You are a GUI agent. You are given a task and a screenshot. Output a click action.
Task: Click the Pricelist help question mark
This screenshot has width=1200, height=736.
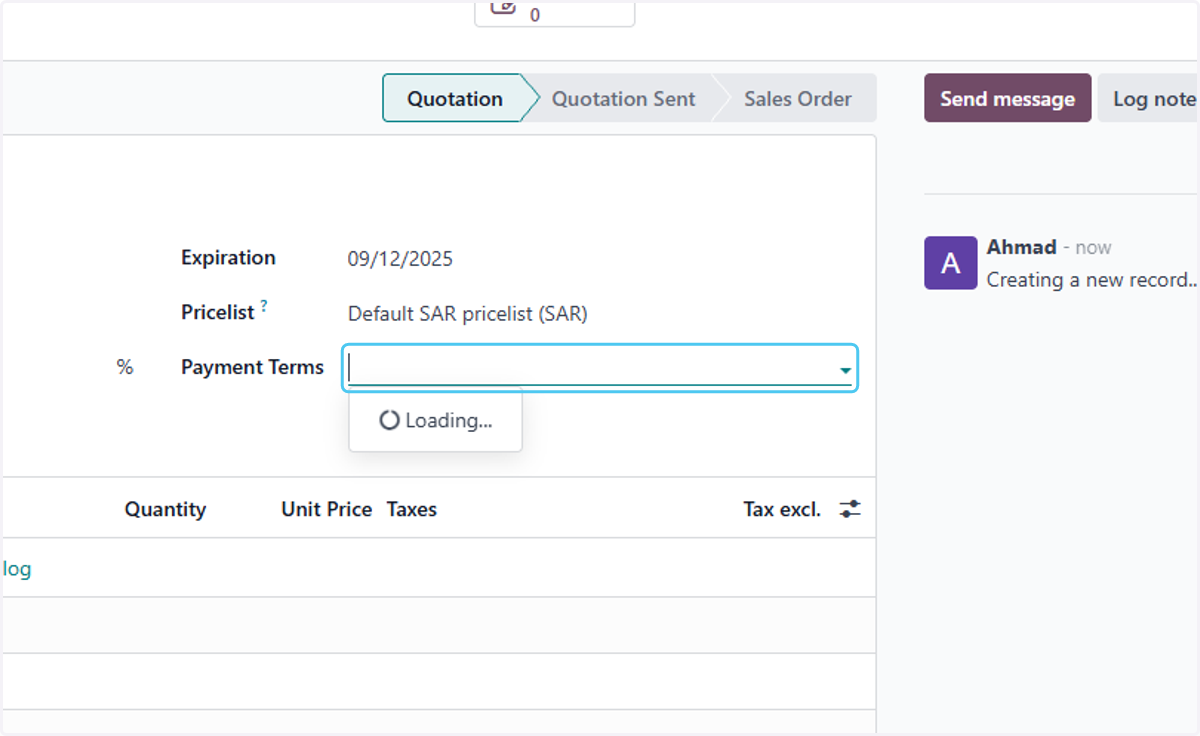click(x=264, y=307)
